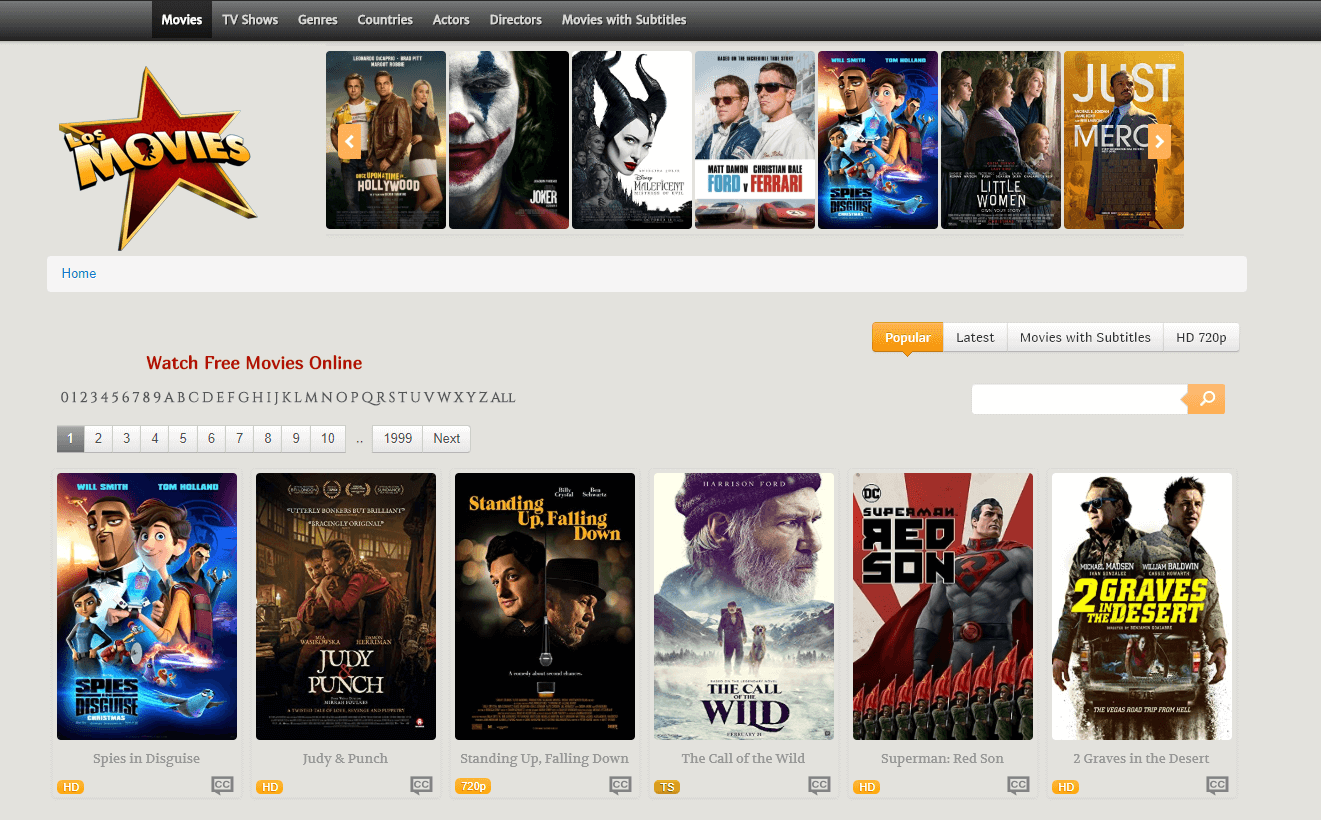Open the Movies with Subtitles tab
The height and width of the screenshot is (820, 1321).
(x=1084, y=337)
